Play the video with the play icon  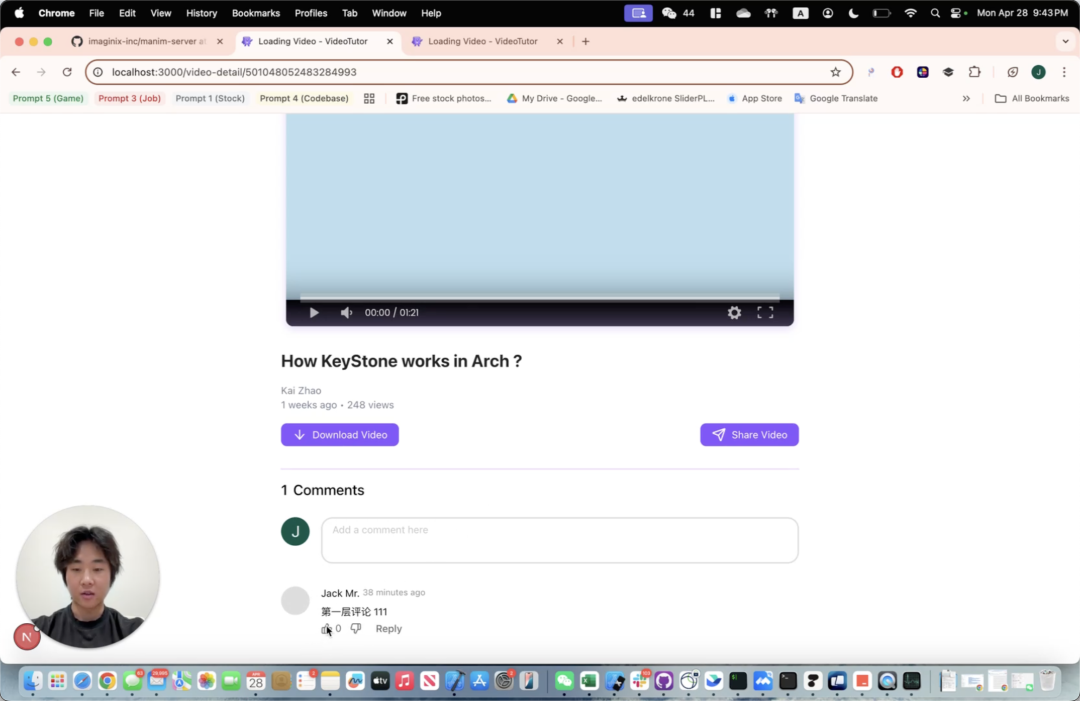pyautogui.click(x=314, y=313)
